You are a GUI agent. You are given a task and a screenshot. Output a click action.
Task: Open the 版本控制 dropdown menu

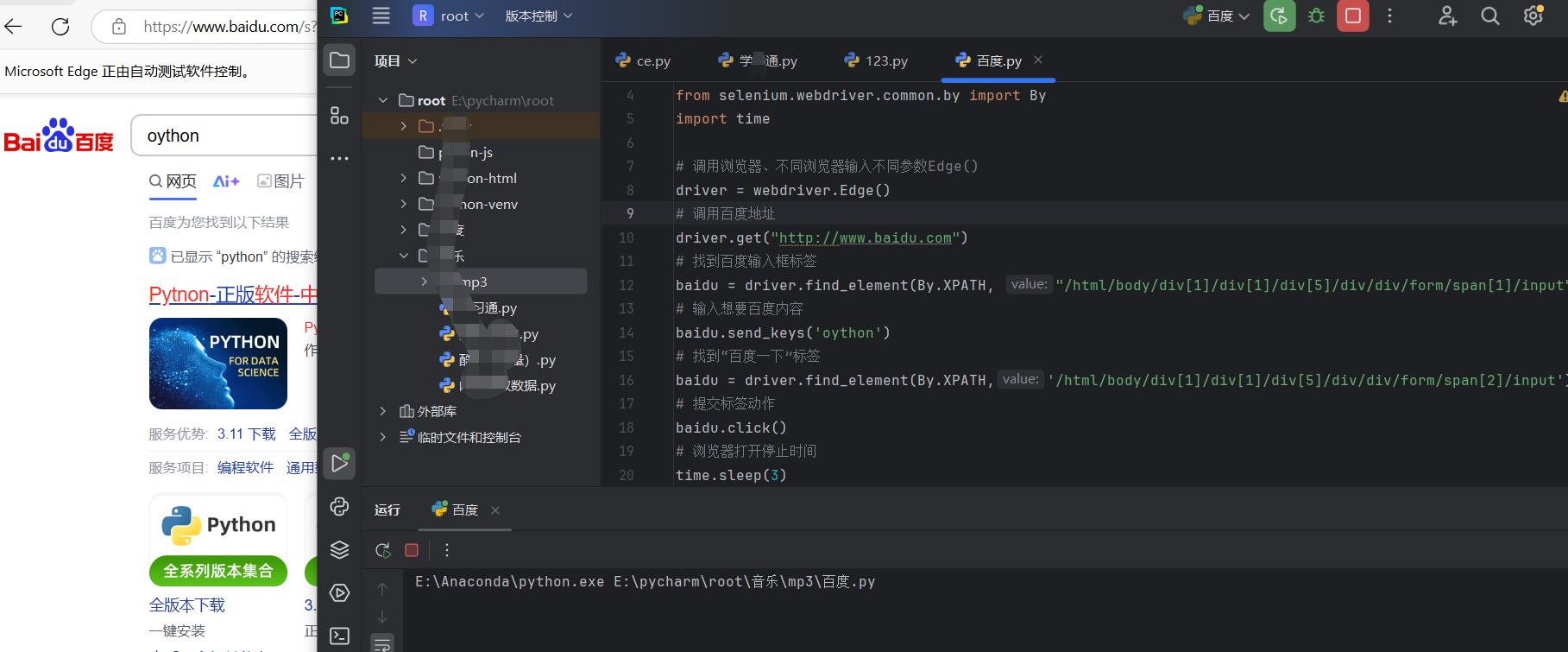point(538,16)
